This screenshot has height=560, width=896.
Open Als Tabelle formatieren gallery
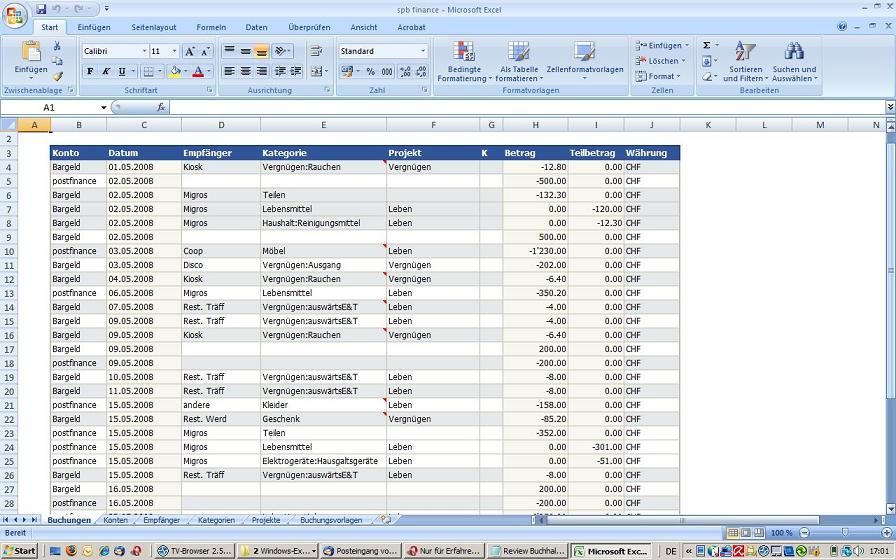519,62
